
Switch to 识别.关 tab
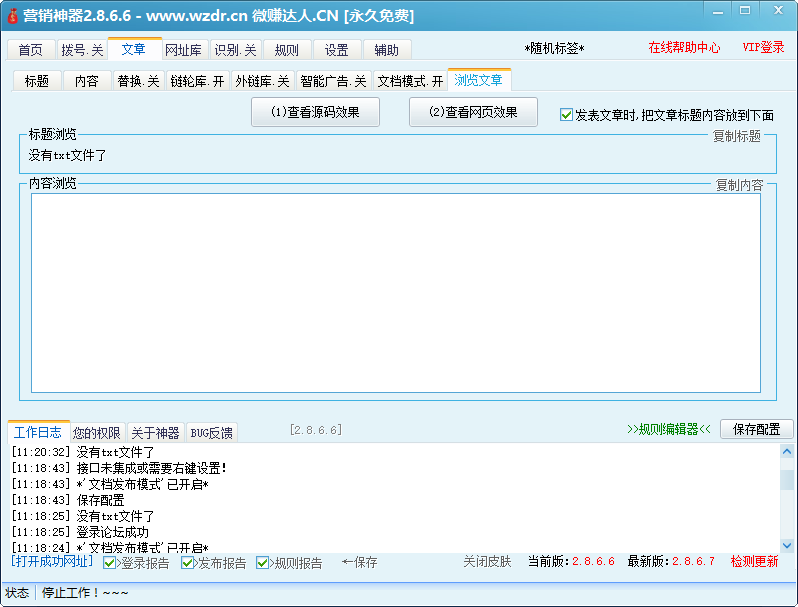[236, 50]
